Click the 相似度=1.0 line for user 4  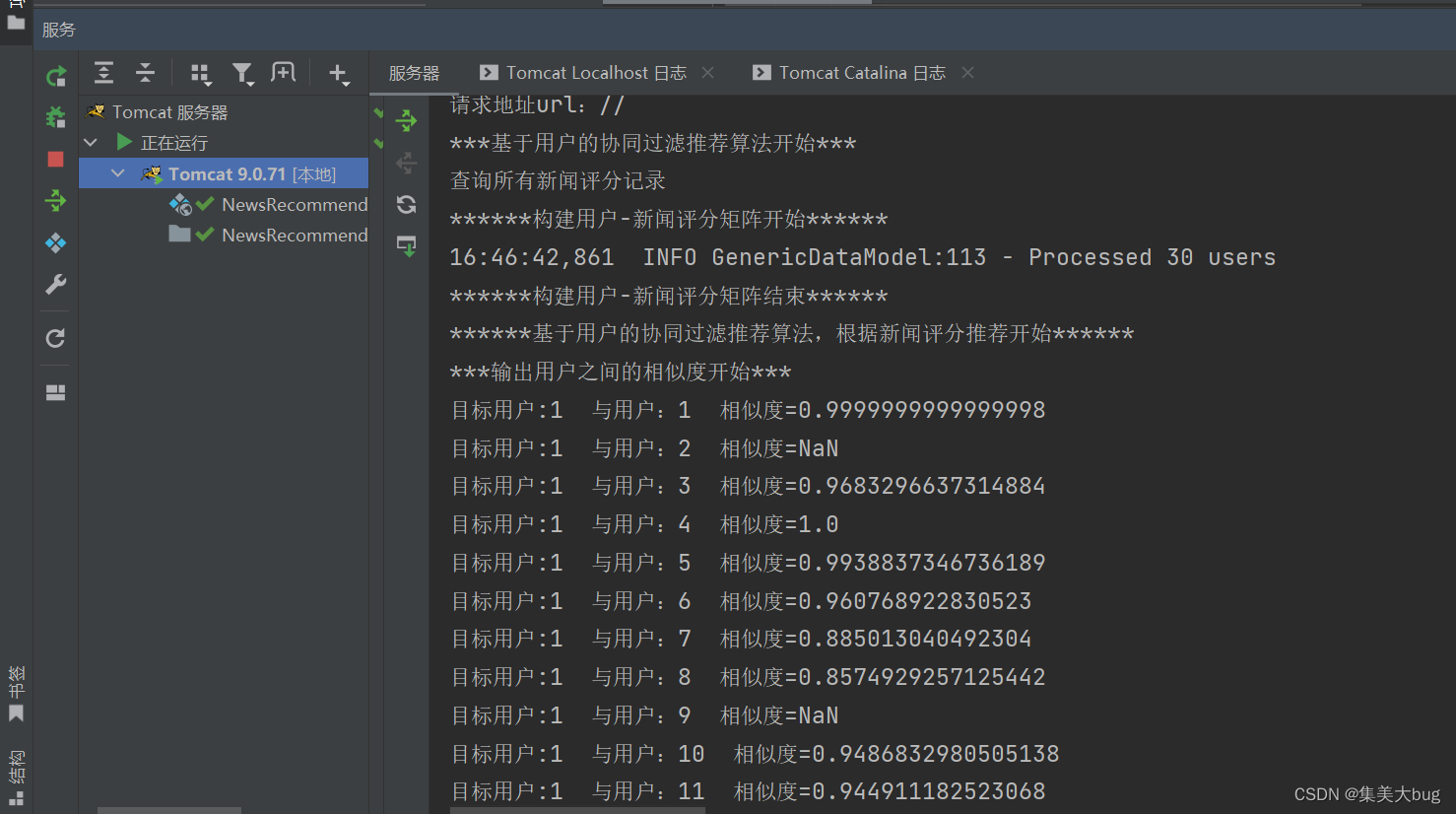pyautogui.click(x=645, y=525)
